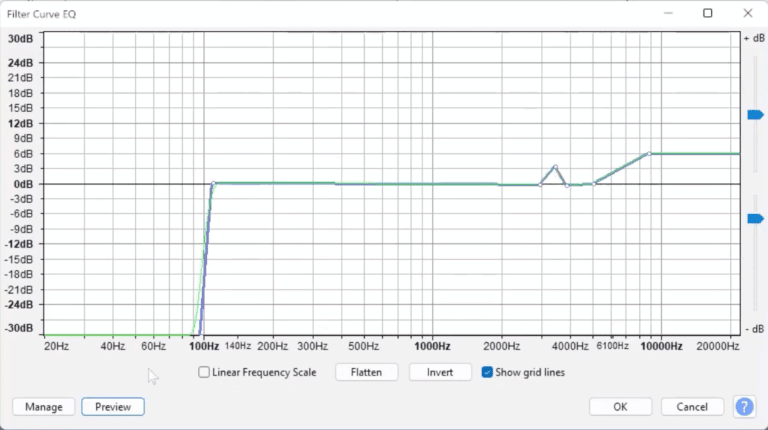The width and height of the screenshot is (768, 430).
Task: Click the 500Hz frequency axis label
Action: point(363,346)
